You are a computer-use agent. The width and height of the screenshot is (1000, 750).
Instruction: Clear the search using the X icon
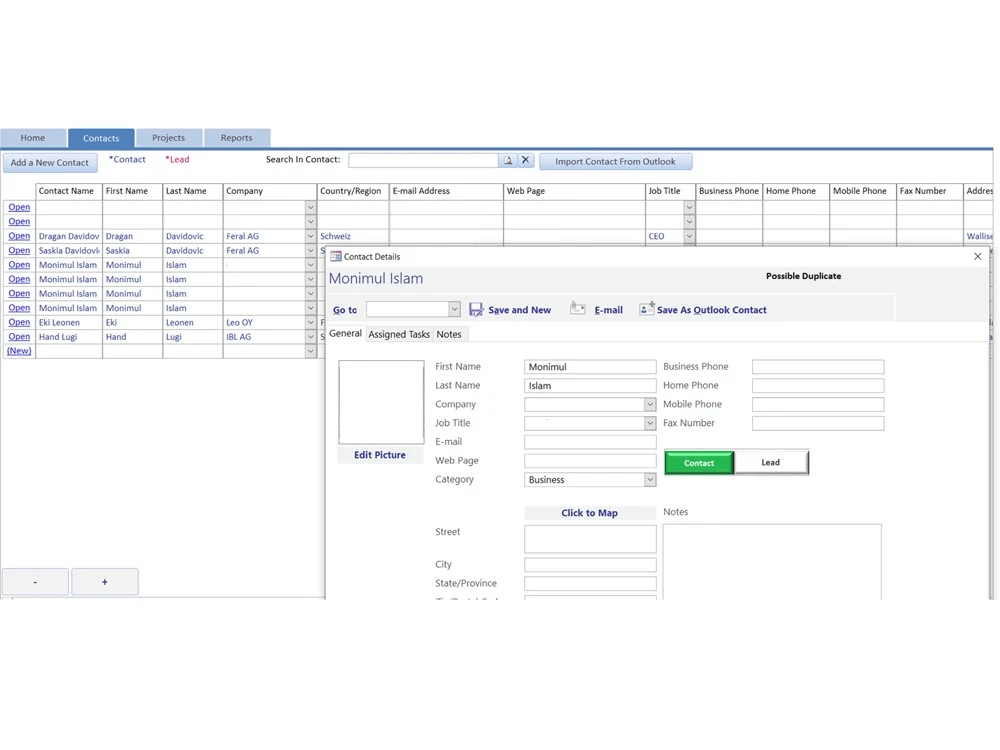click(x=525, y=159)
